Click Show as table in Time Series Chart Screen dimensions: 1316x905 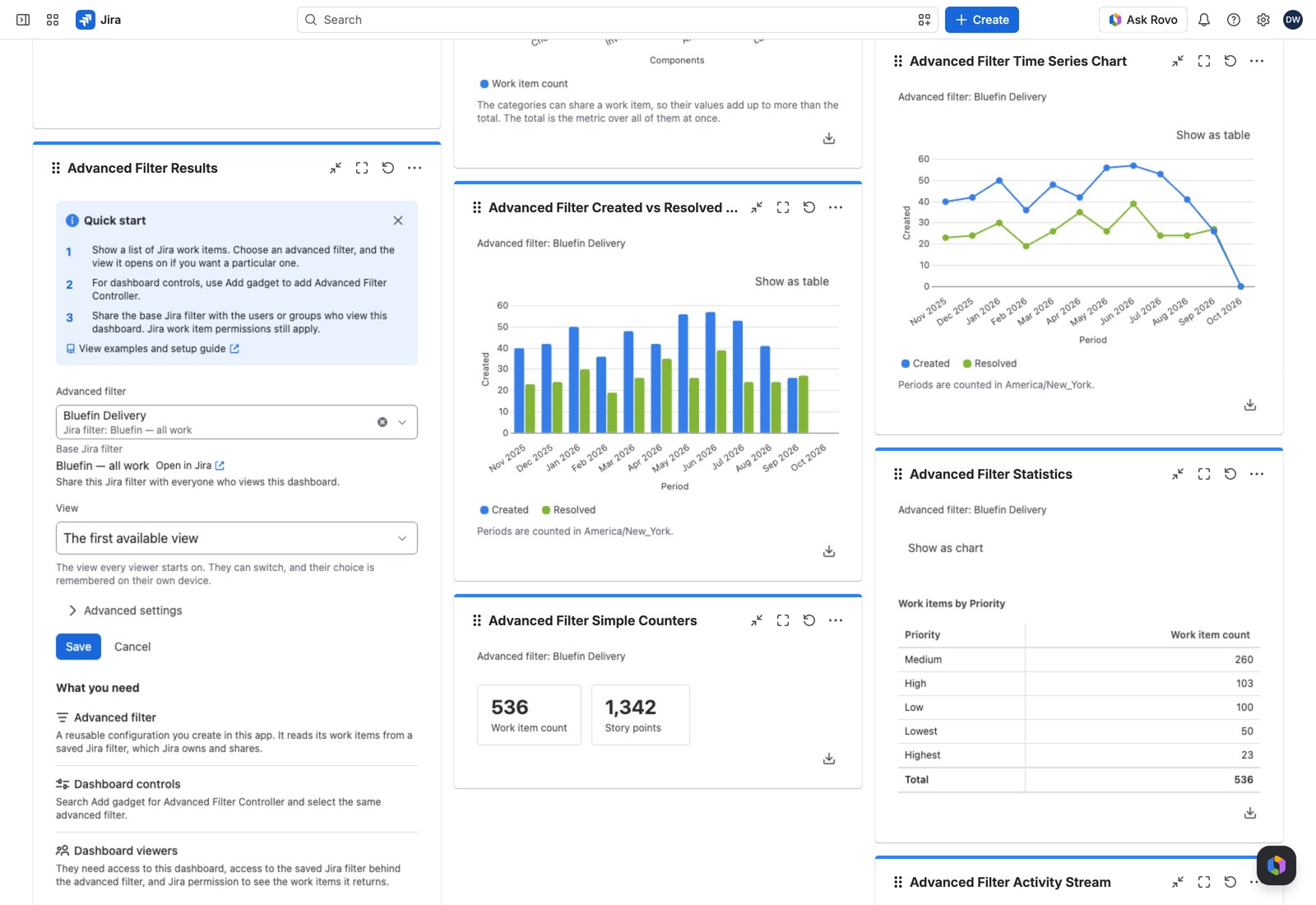[x=1213, y=135]
